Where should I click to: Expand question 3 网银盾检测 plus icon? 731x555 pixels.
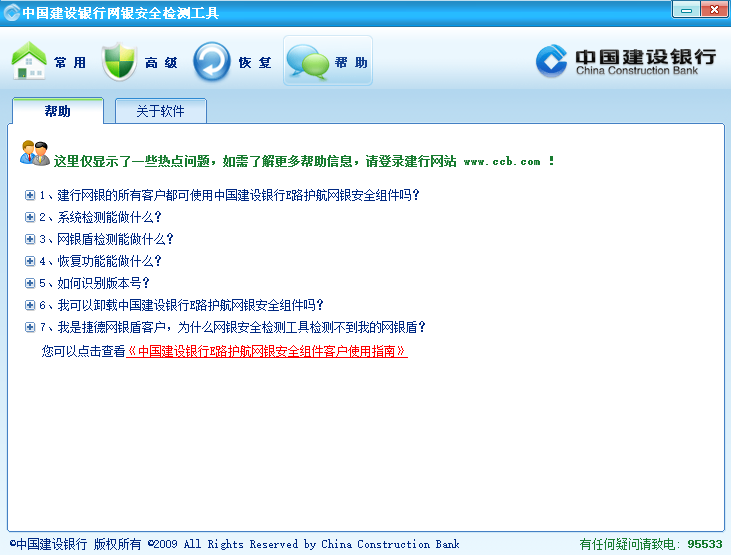coord(30,239)
